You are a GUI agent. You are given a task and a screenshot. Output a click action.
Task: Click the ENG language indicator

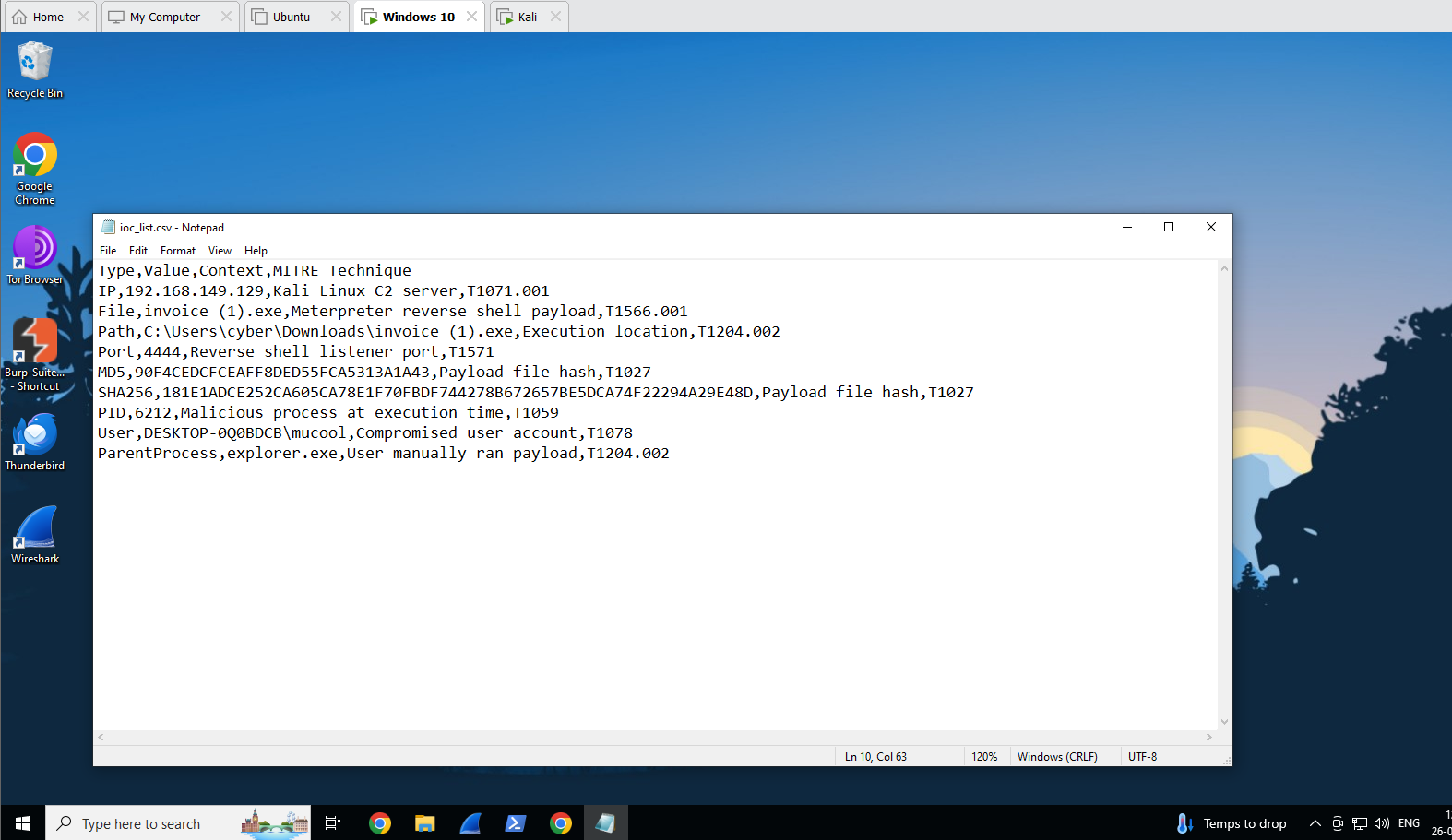point(1409,823)
